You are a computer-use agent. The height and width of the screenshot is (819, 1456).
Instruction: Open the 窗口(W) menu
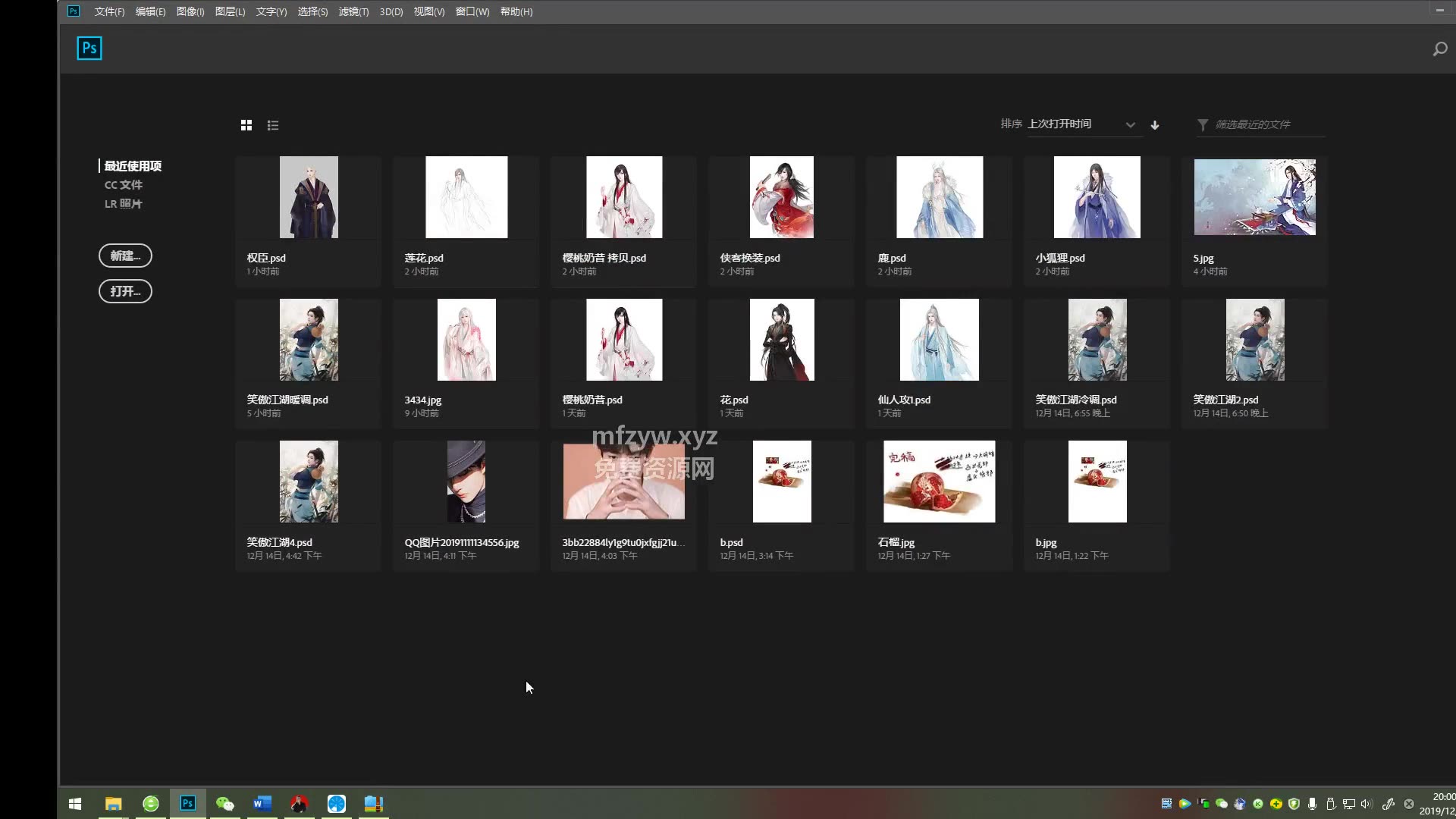(x=472, y=11)
